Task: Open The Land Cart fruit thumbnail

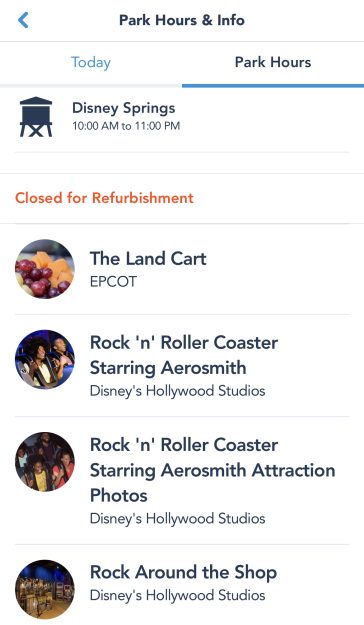Action: pos(45,269)
